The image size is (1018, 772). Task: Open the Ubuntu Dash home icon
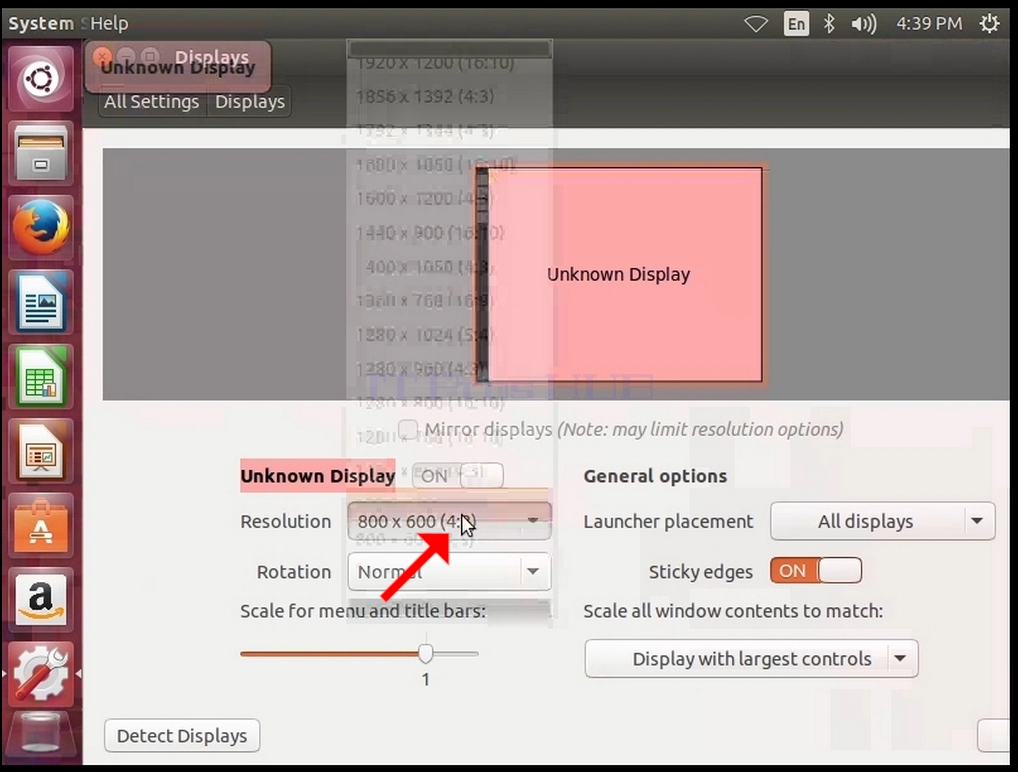tap(41, 79)
